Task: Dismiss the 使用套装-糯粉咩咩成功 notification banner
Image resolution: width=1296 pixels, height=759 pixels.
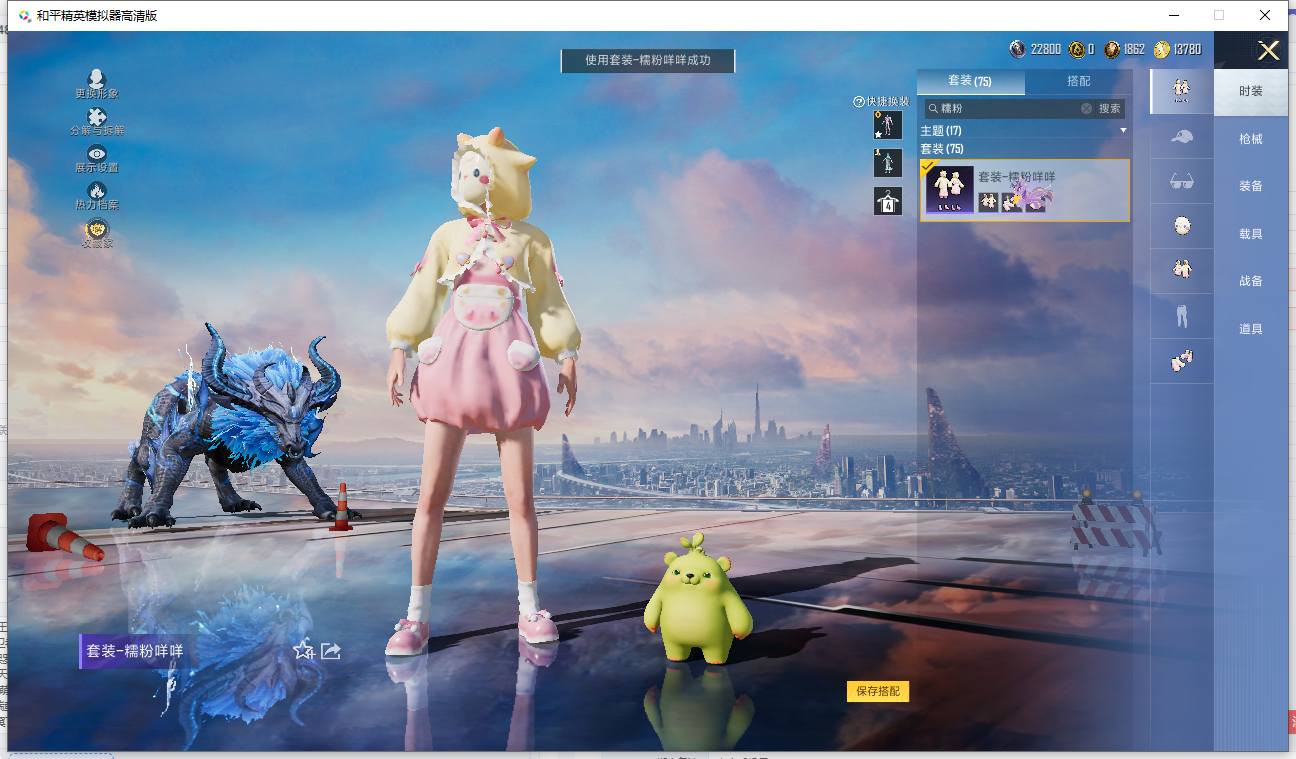Action: pyautogui.click(x=648, y=60)
